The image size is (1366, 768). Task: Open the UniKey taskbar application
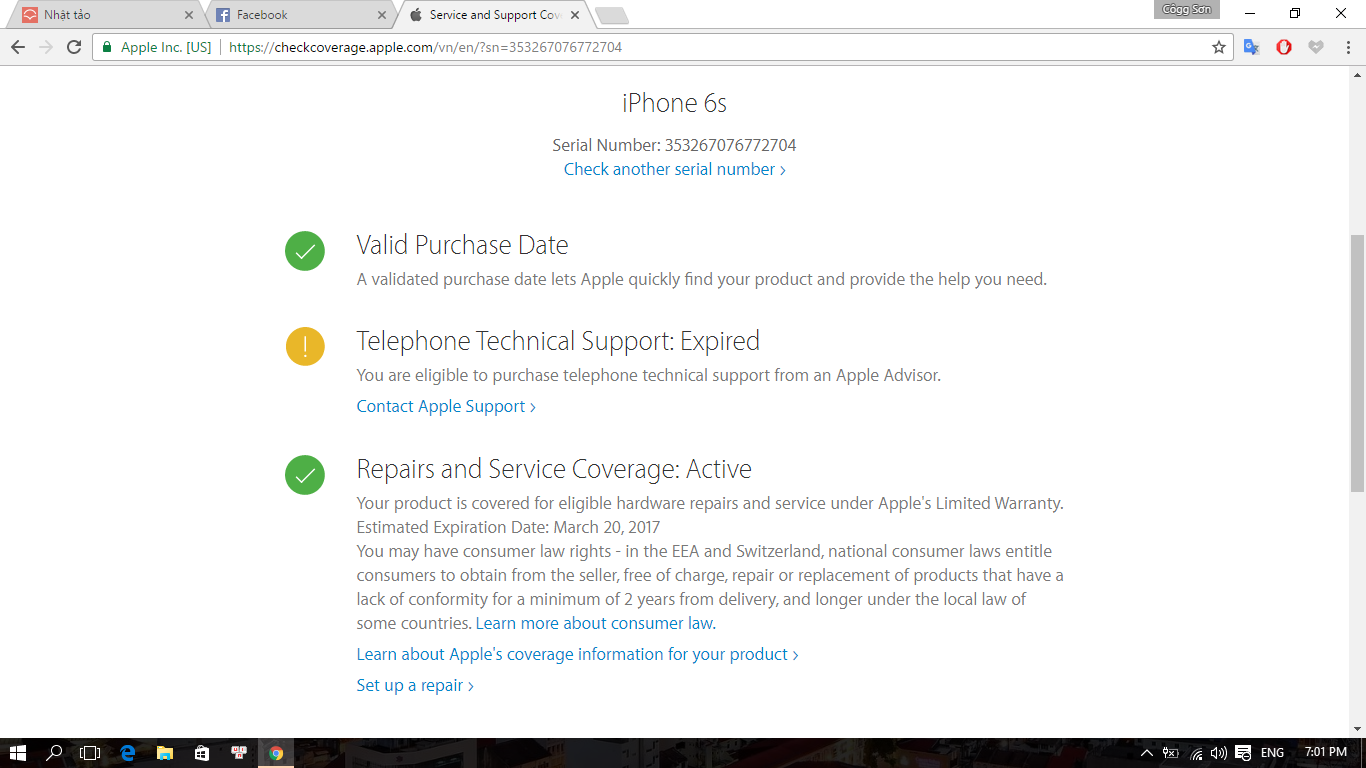(x=238, y=753)
